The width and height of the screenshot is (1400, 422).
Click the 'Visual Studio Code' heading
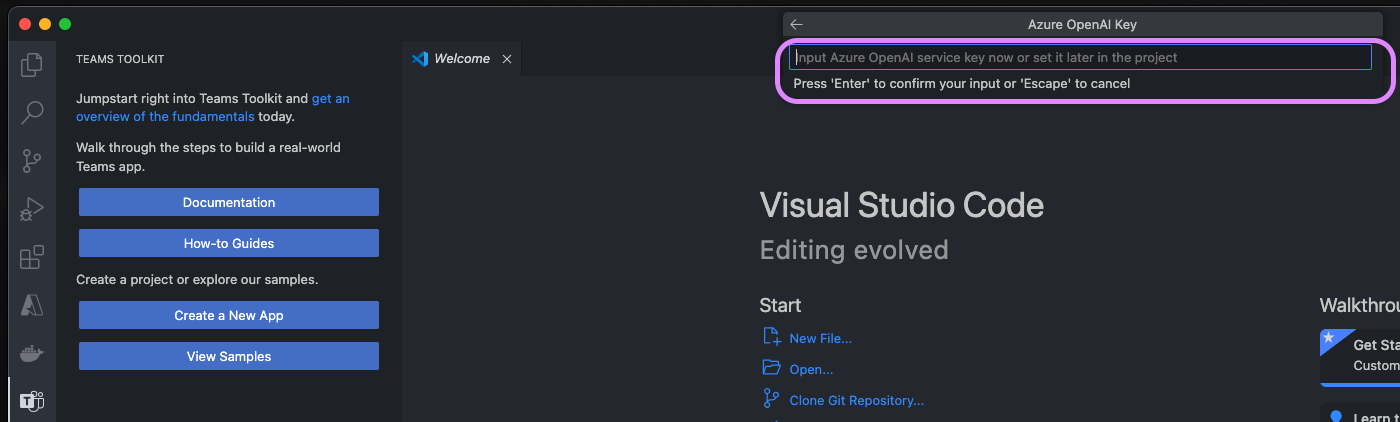pos(902,205)
